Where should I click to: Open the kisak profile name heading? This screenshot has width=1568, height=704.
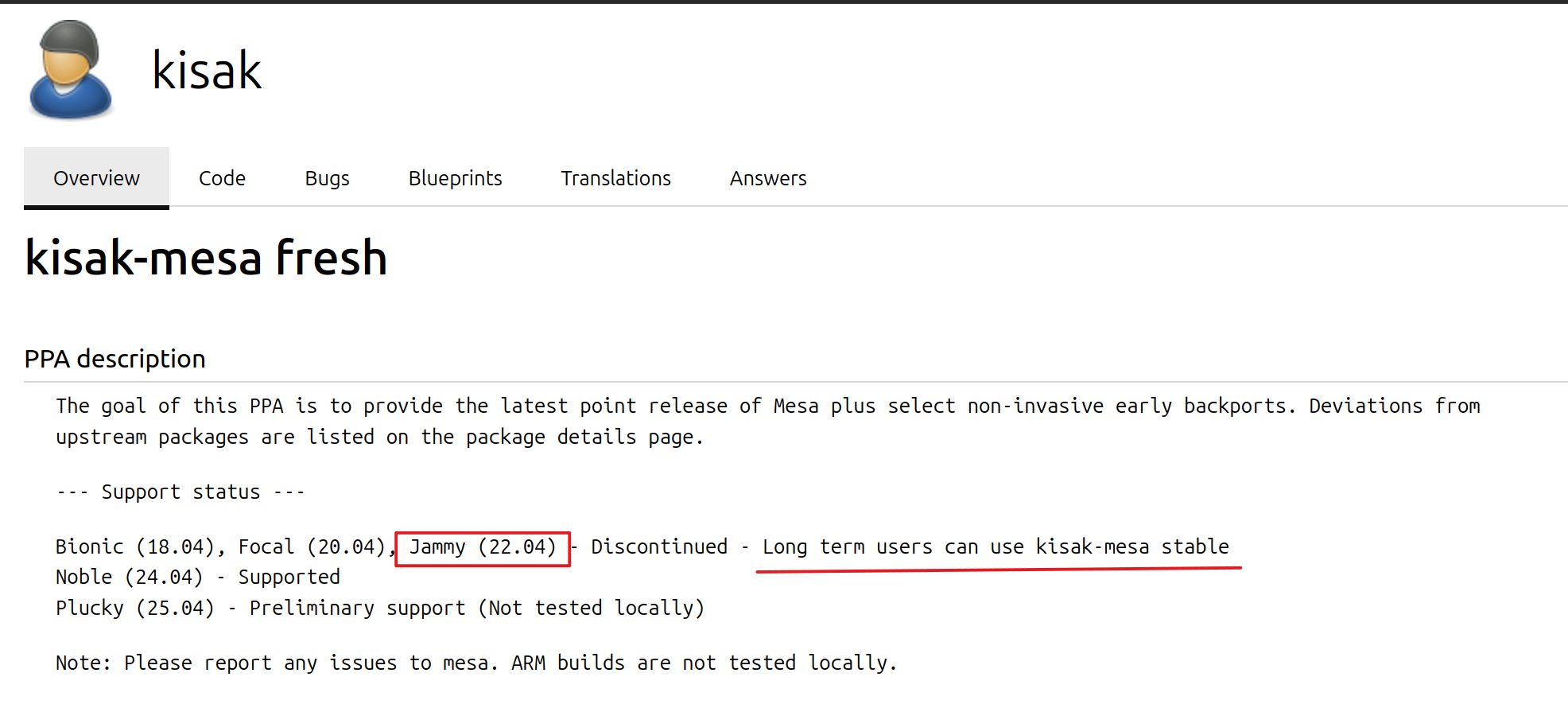207,70
